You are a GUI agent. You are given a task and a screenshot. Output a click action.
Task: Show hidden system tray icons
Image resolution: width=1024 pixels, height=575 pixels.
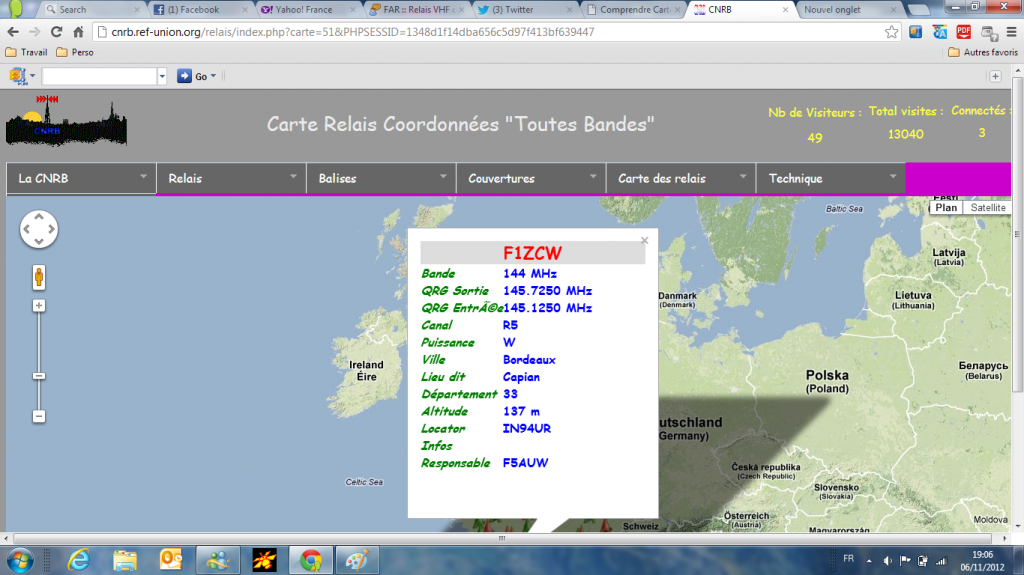coord(869,561)
